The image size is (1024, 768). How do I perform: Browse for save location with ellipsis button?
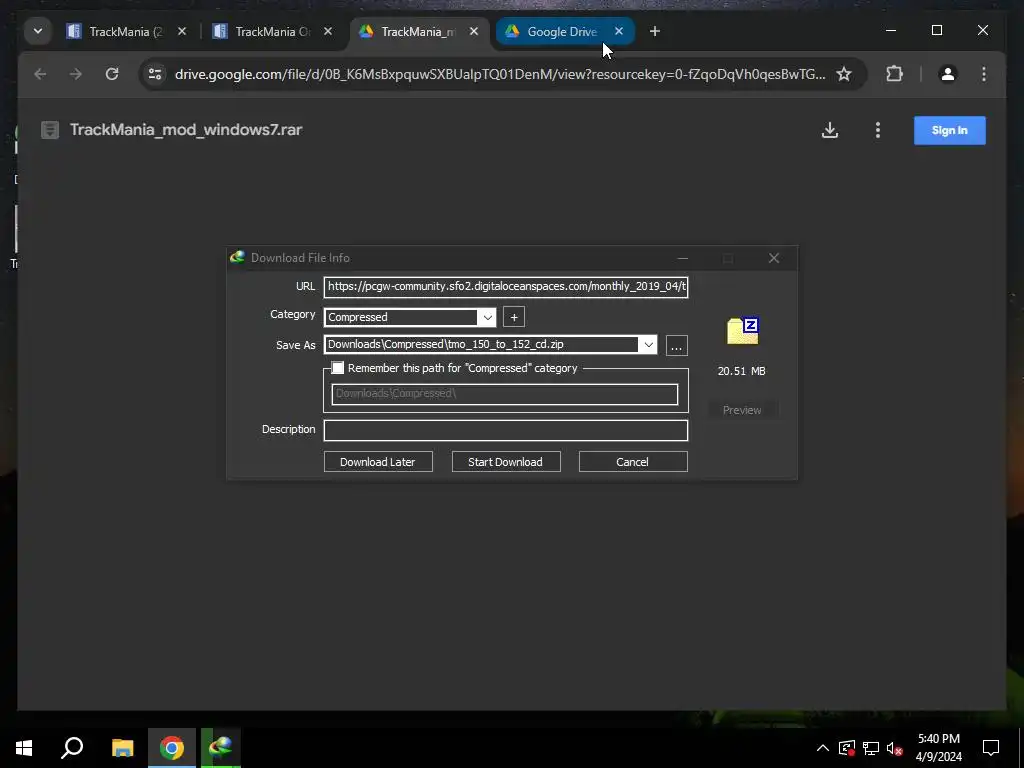tap(677, 345)
